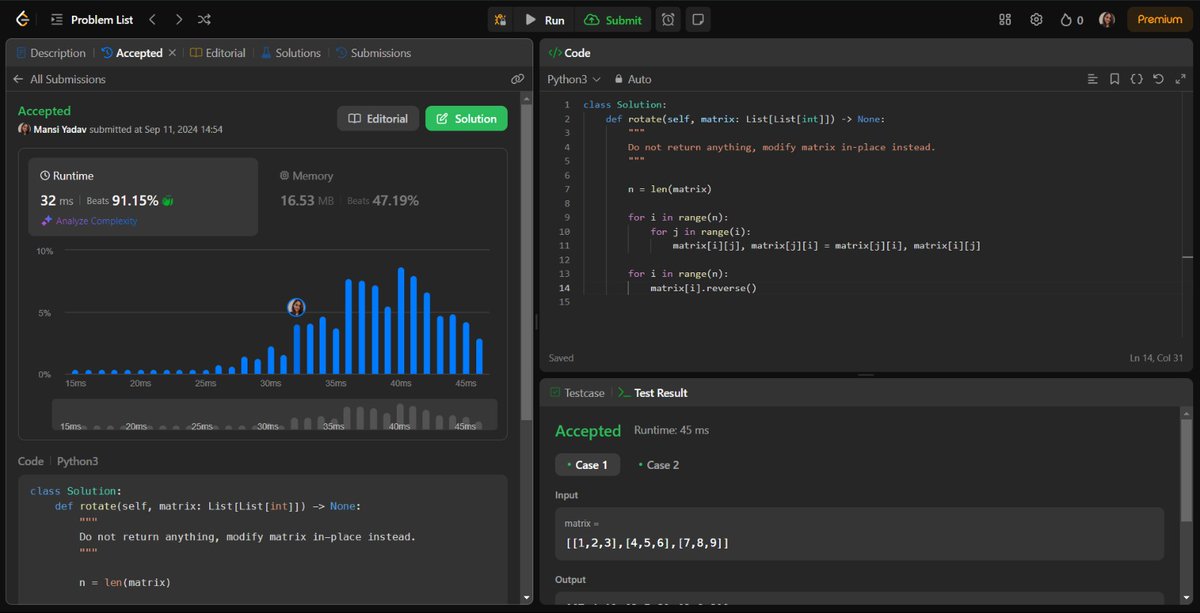
Task: Click the Analyze Complexity link
Action: 89,221
